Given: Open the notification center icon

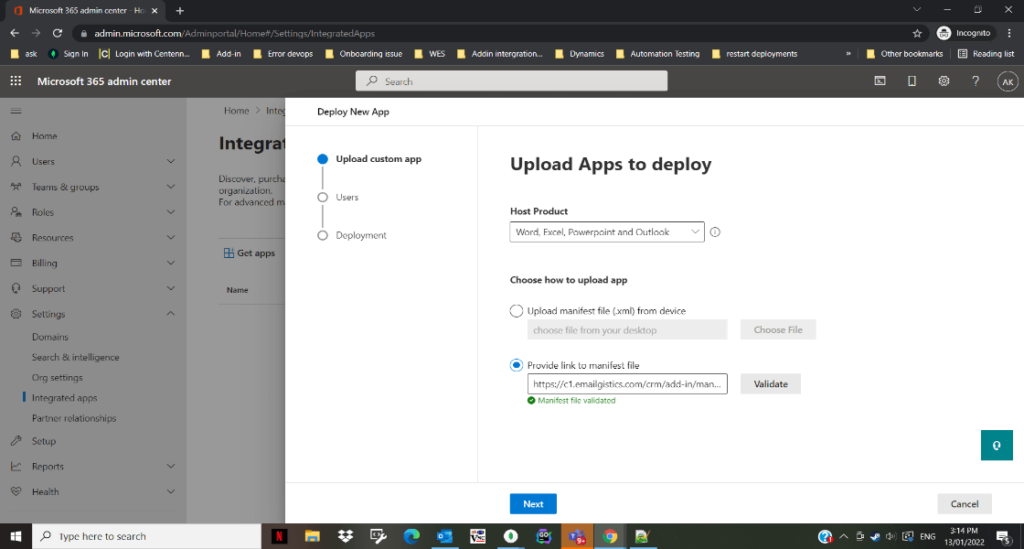Looking at the screenshot, I should [x=1003, y=537].
